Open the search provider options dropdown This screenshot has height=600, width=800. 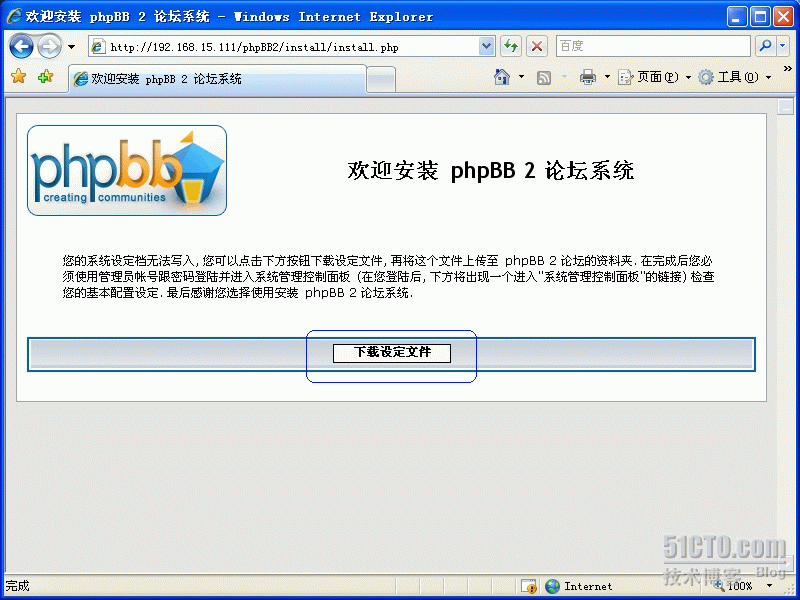pyautogui.click(x=783, y=46)
